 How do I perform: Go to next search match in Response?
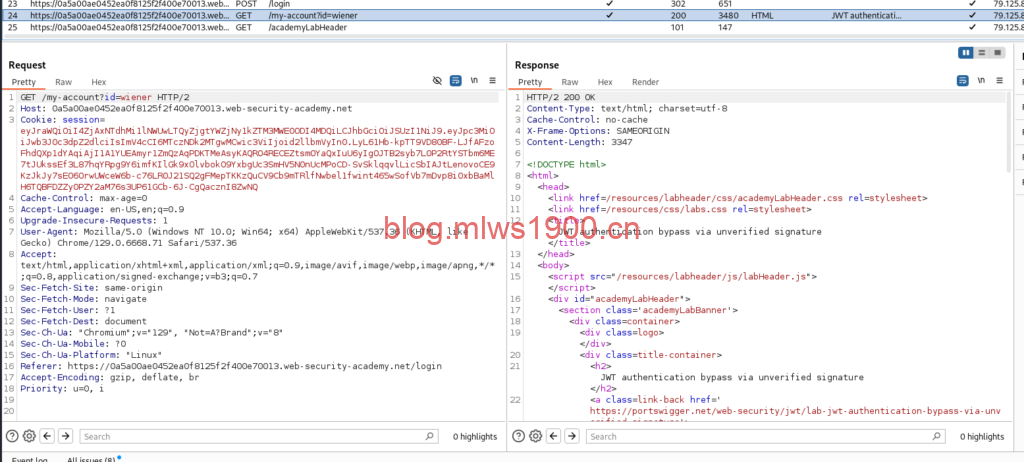[572, 436]
